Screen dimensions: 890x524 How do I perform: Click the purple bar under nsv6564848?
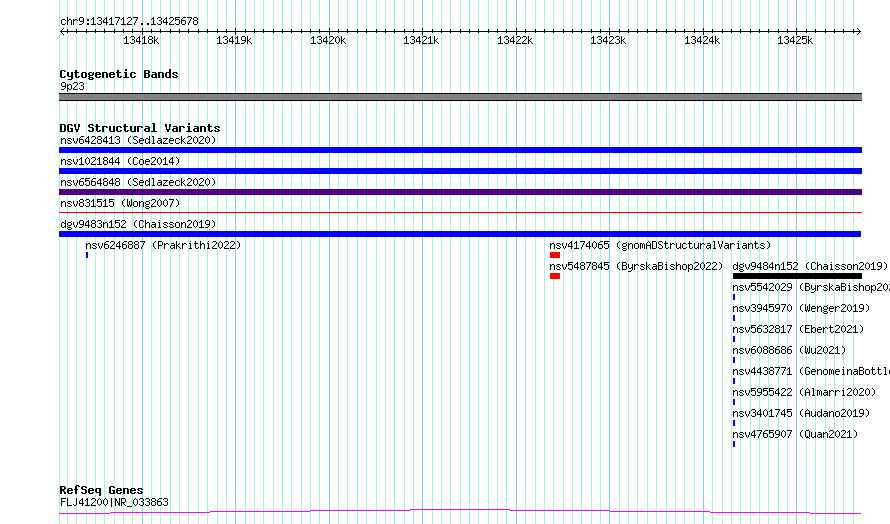[460, 192]
